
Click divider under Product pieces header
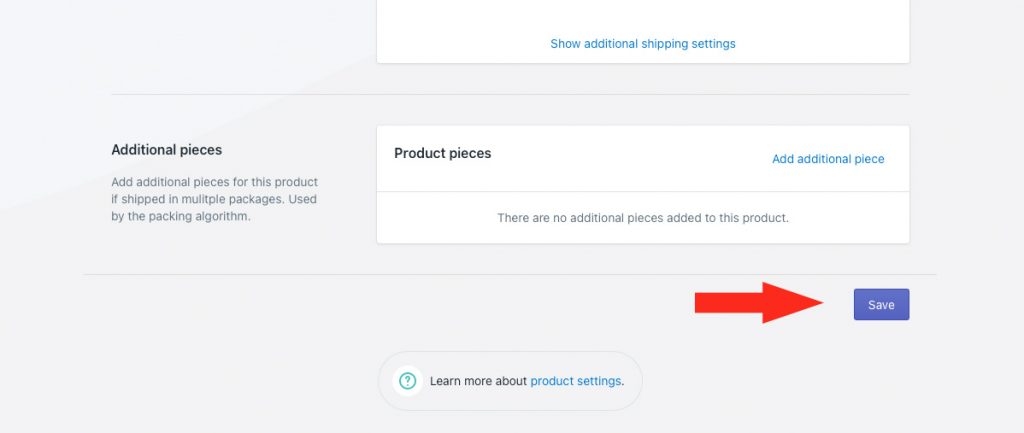click(x=643, y=191)
